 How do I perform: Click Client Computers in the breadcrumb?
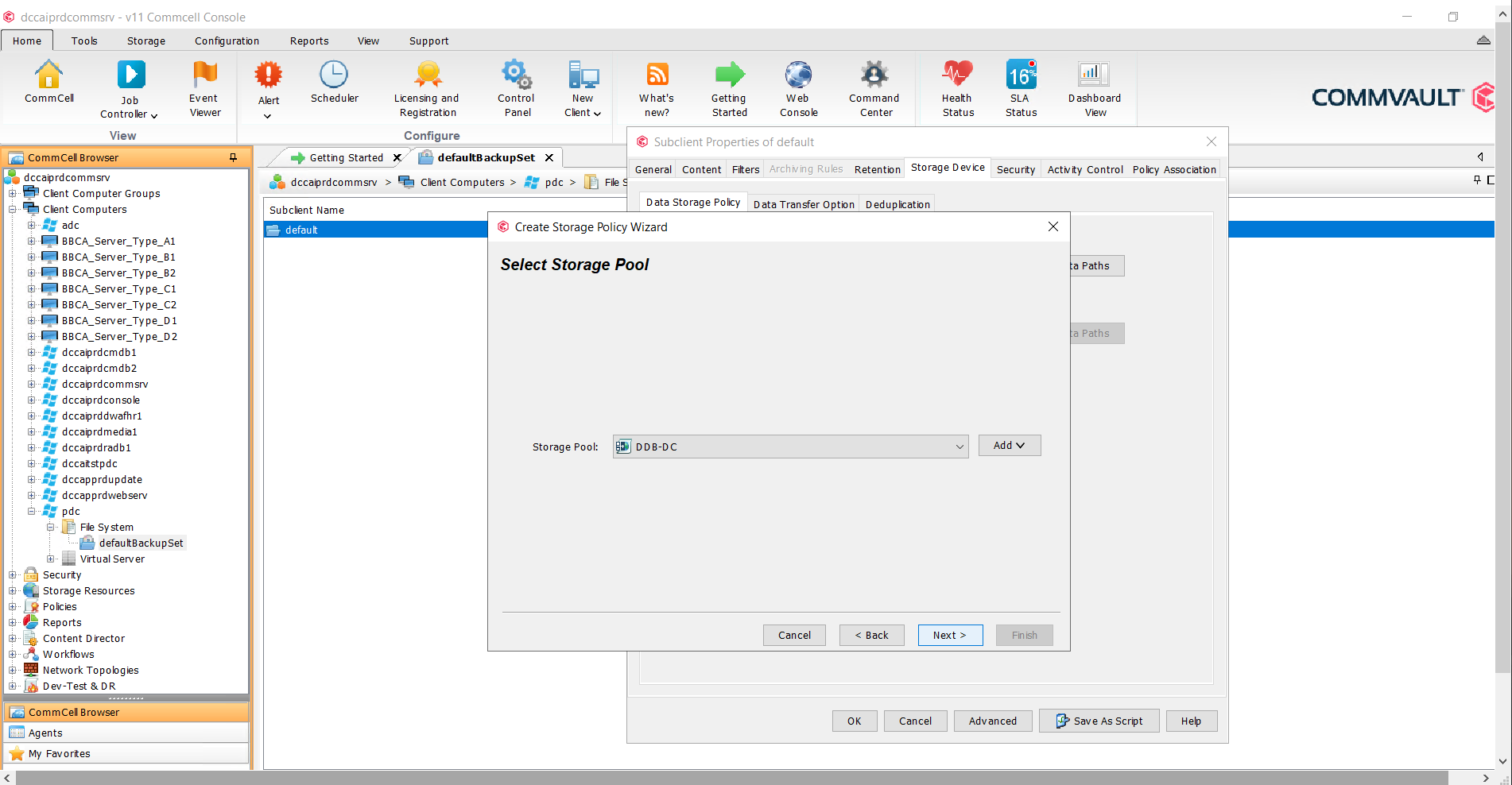pyautogui.click(x=462, y=182)
